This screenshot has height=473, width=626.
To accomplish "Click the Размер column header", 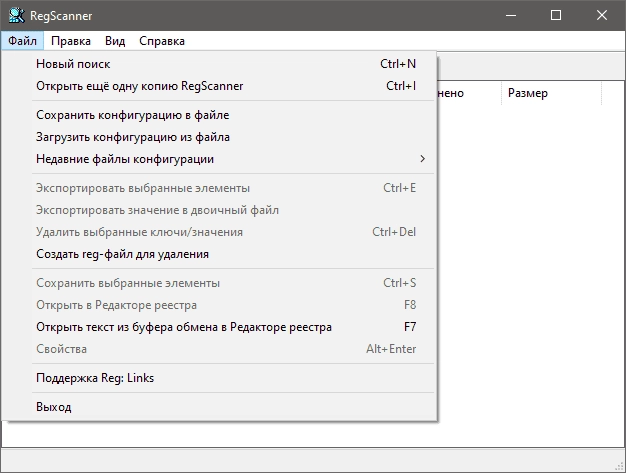I will pos(551,93).
